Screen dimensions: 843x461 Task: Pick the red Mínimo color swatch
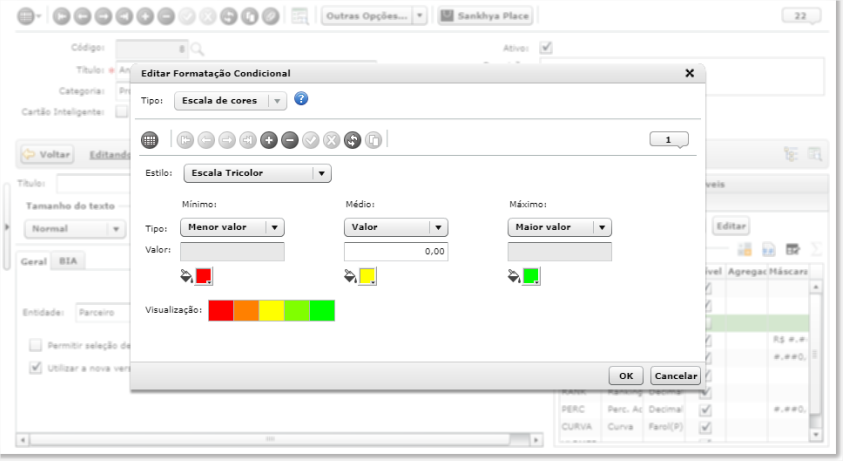(204, 276)
